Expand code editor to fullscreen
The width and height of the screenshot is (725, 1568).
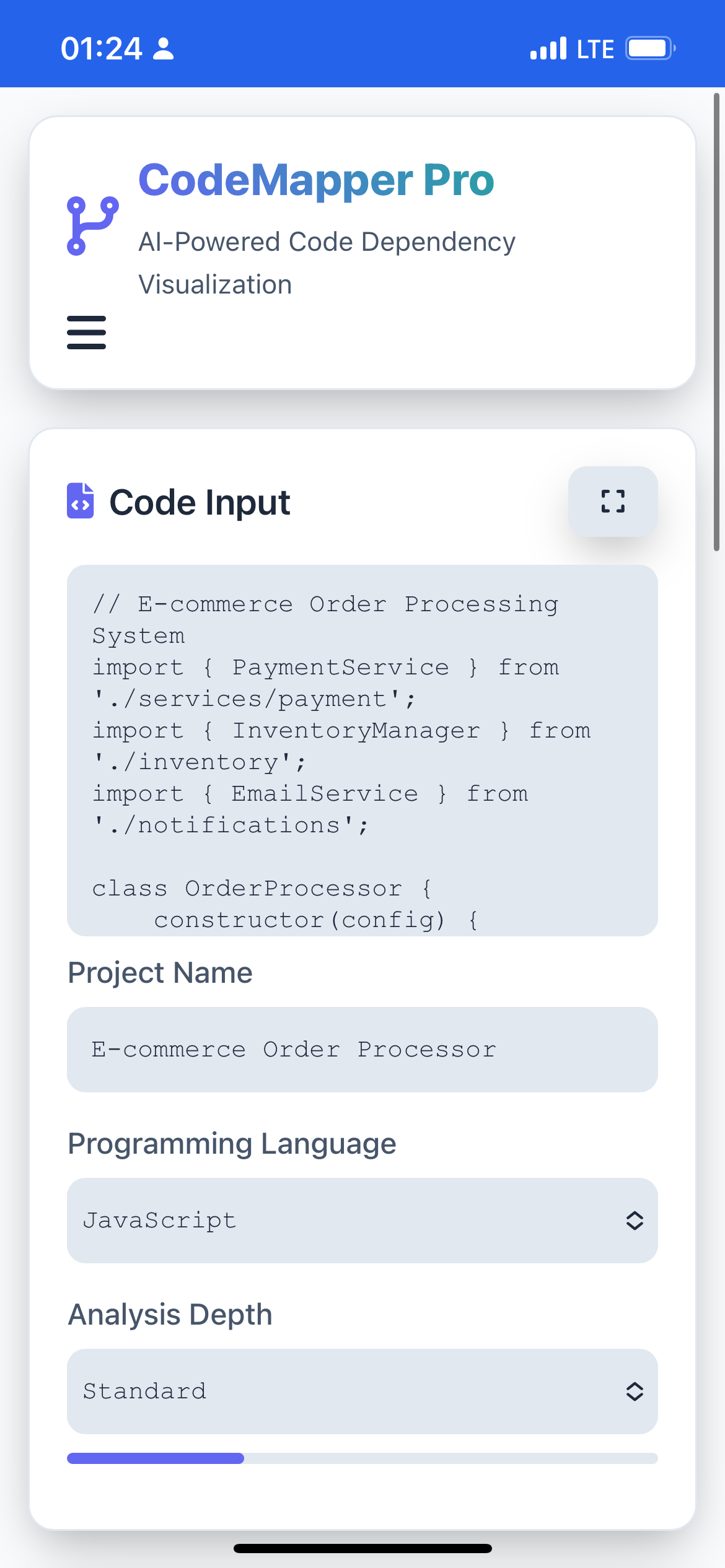(613, 501)
